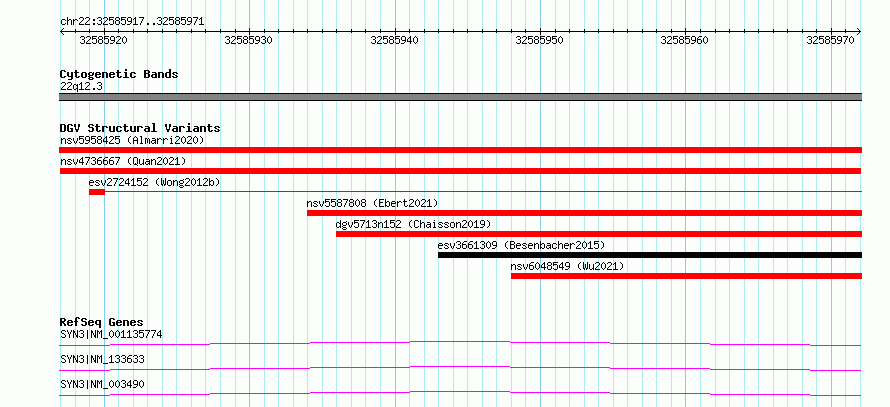Open variant nsv4736667 (Quan2021) label
This screenshot has width=890, height=407.
click(123, 161)
